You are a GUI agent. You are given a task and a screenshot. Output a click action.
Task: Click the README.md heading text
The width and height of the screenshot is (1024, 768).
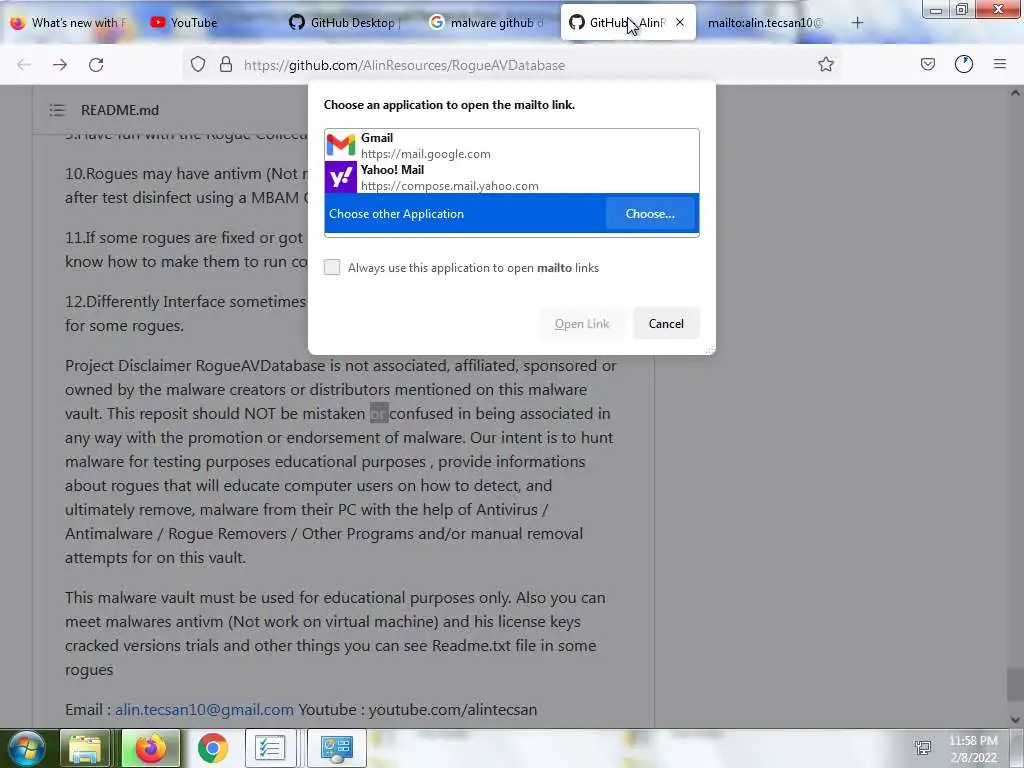click(120, 110)
